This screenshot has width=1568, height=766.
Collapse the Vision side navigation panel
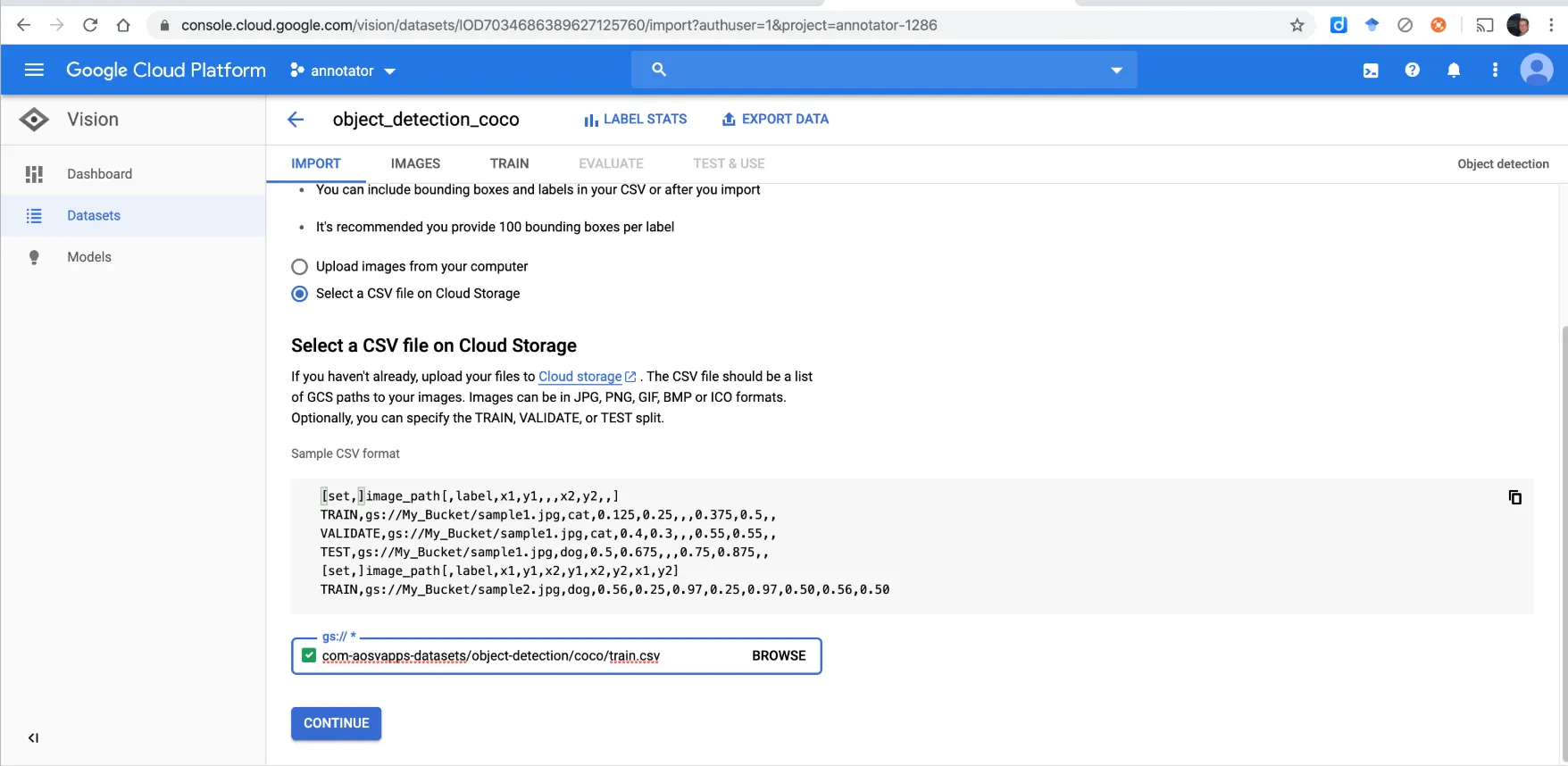(33, 737)
